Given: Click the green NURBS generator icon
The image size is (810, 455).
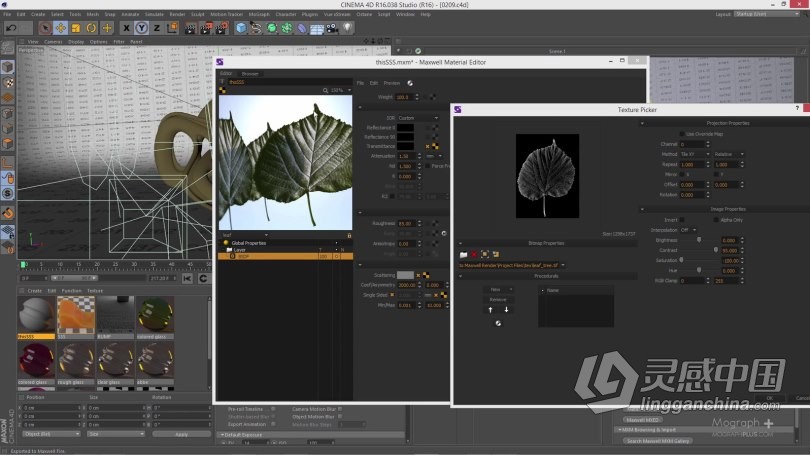Looking at the screenshot, I should pos(271,28).
